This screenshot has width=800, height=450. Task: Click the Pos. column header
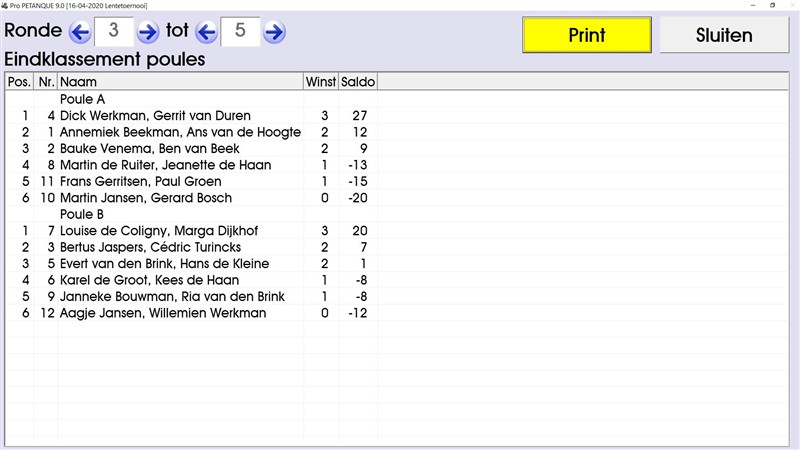pyautogui.click(x=19, y=82)
